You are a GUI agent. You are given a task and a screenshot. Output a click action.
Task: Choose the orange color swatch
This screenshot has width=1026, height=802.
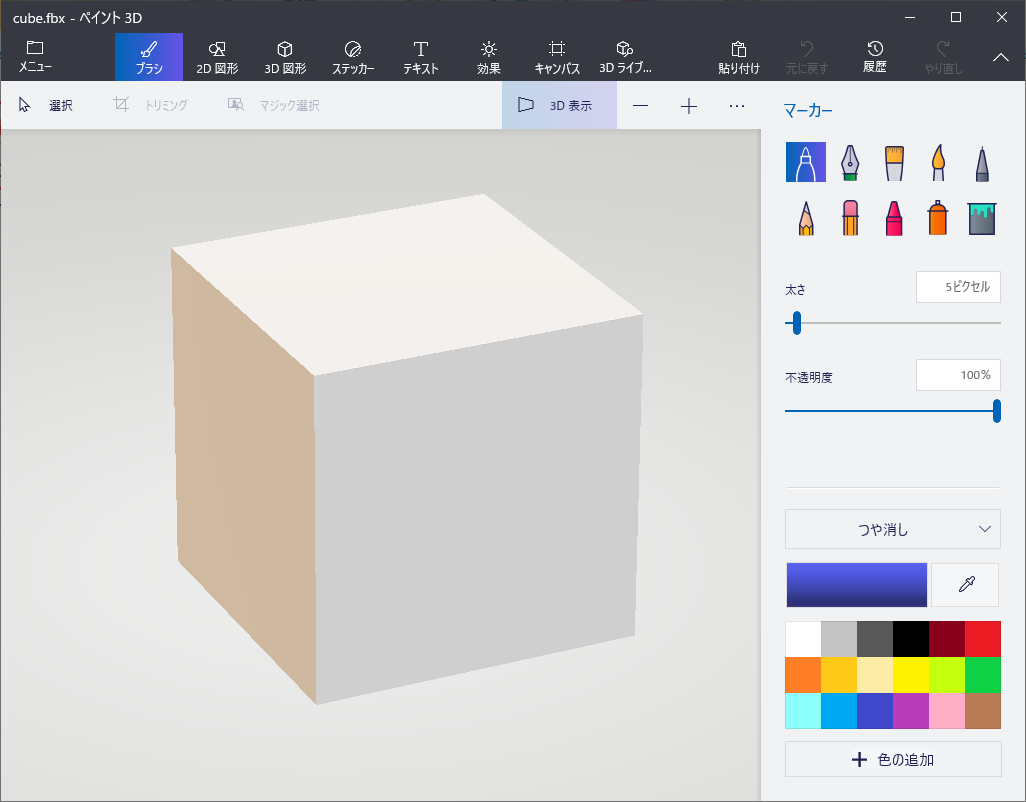coord(803,674)
